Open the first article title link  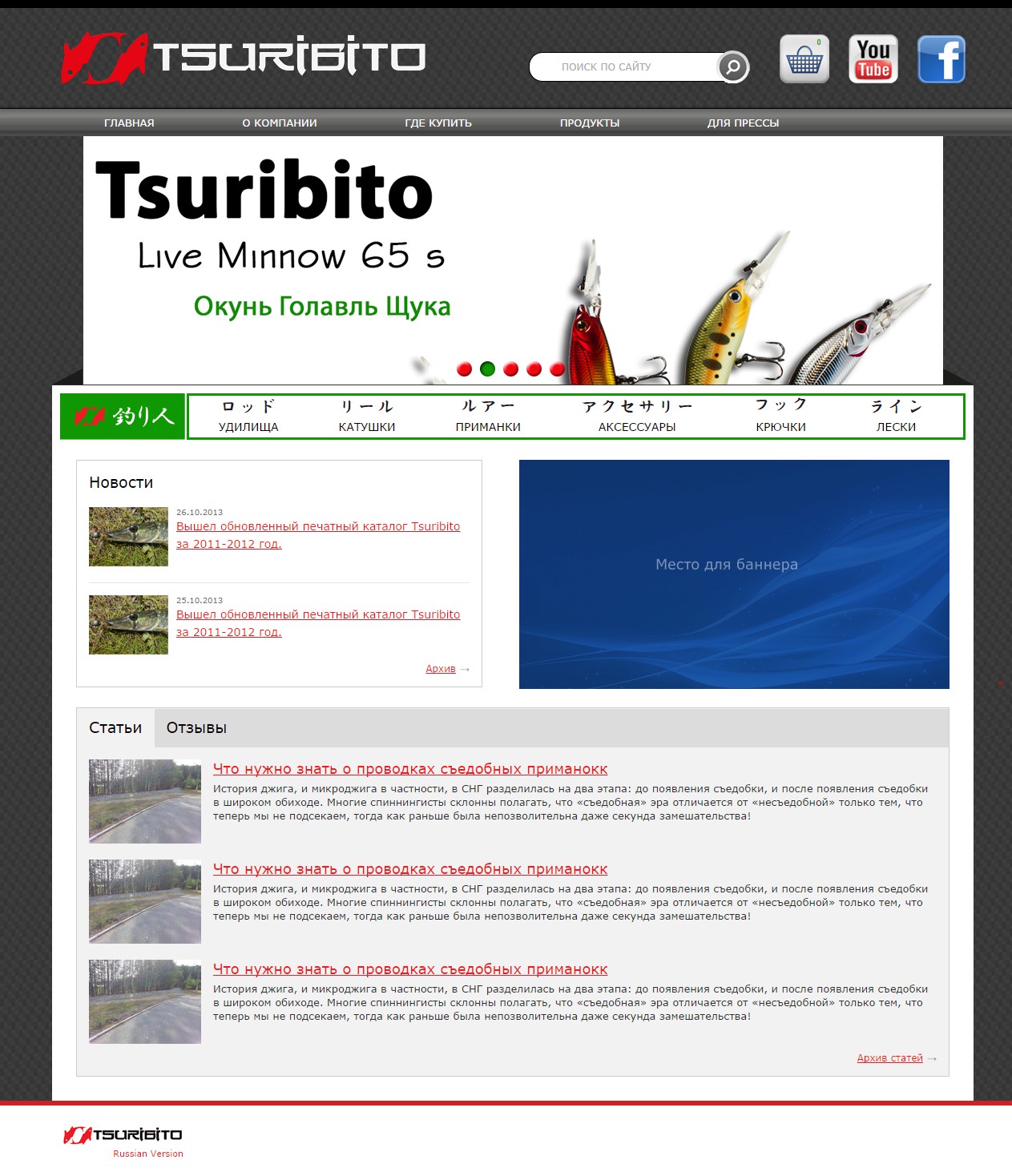[x=410, y=769]
